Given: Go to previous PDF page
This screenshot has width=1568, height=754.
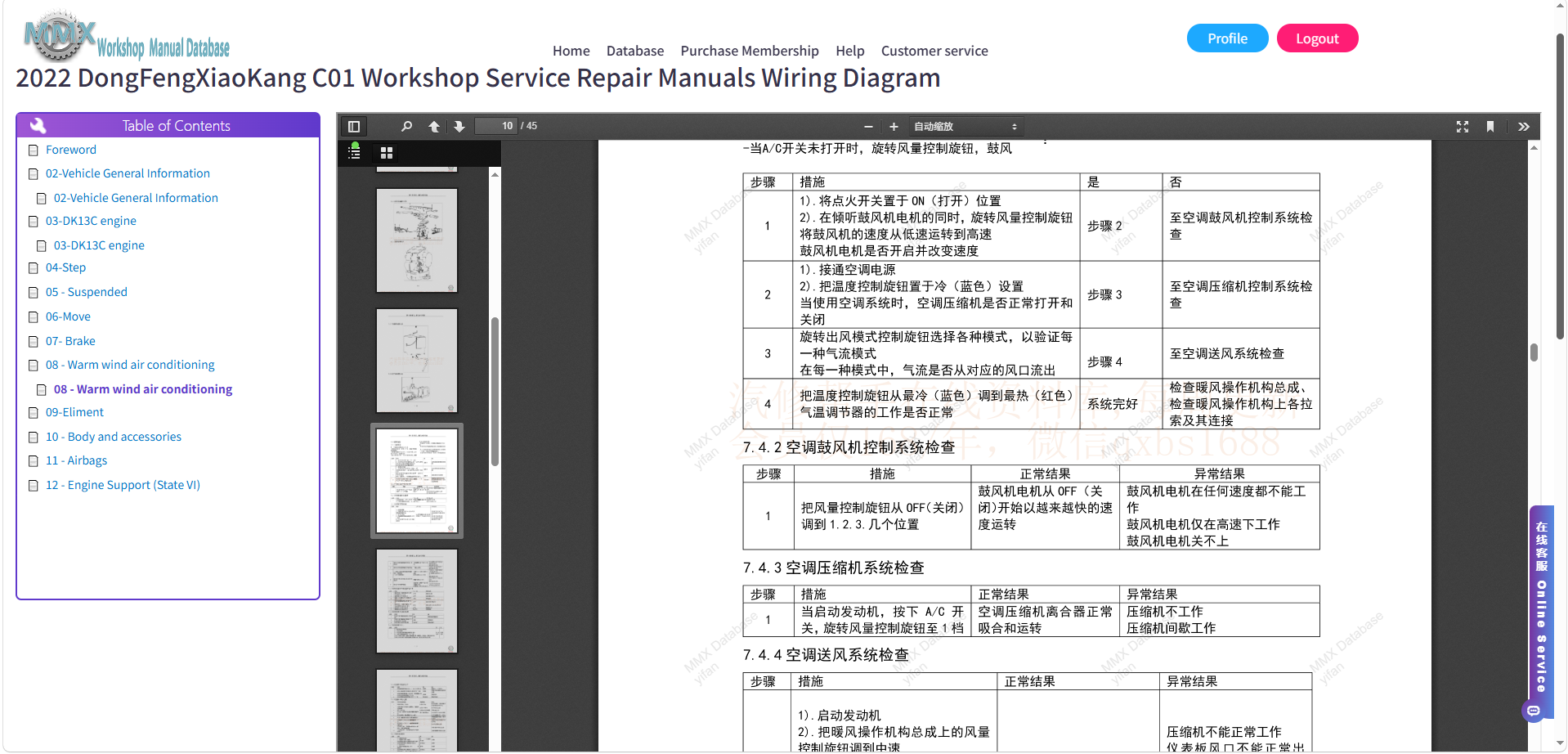Looking at the screenshot, I should [434, 127].
